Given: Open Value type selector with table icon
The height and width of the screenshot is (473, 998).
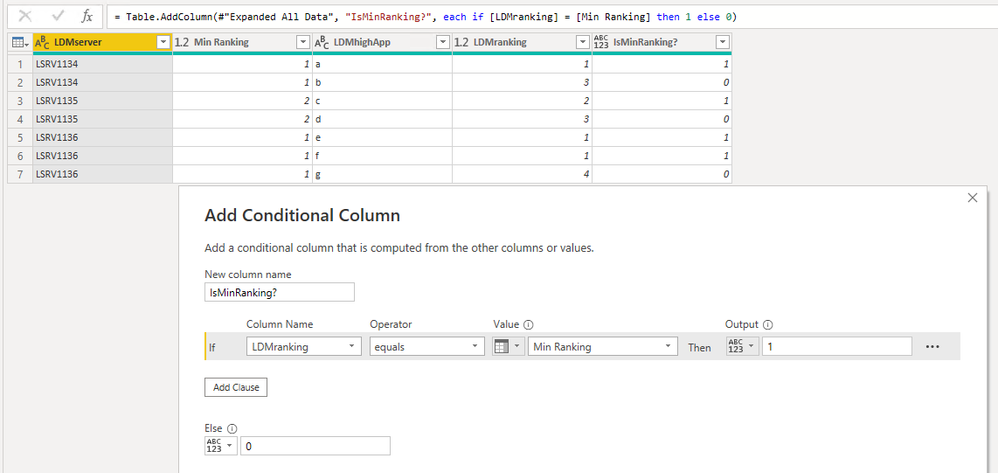Looking at the screenshot, I should [509, 346].
